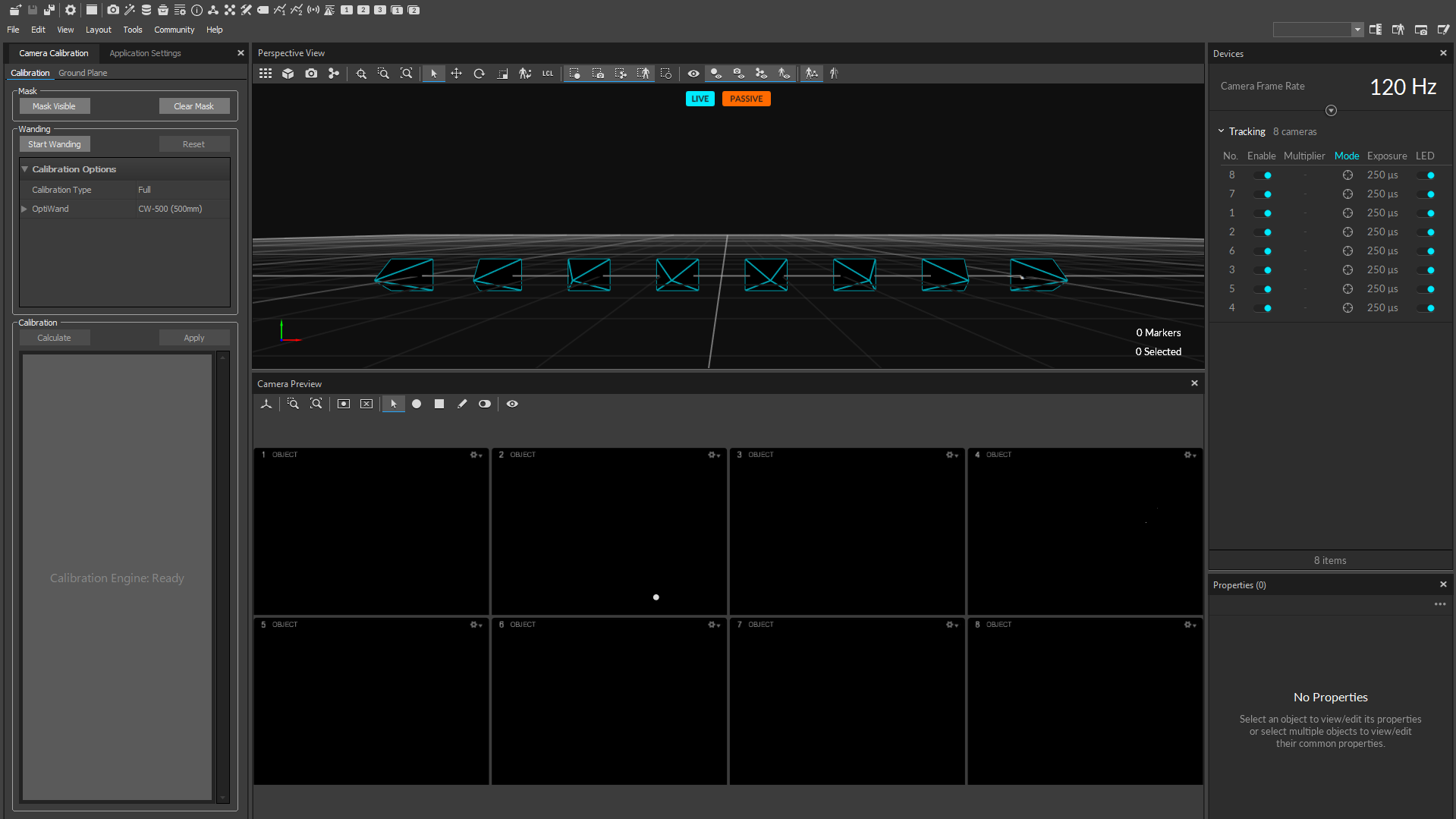Open camera 1 preview gear dropdown
The image size is (1456, 819).
(x=476, y=455)
